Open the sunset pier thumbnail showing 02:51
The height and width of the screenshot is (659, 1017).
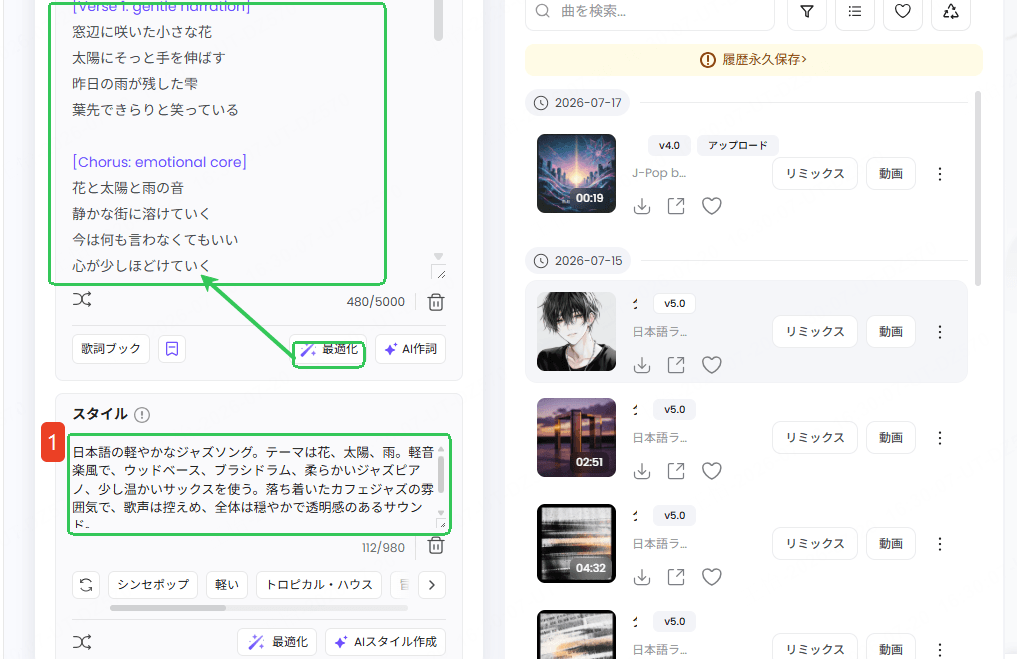[x=576, y=438]
